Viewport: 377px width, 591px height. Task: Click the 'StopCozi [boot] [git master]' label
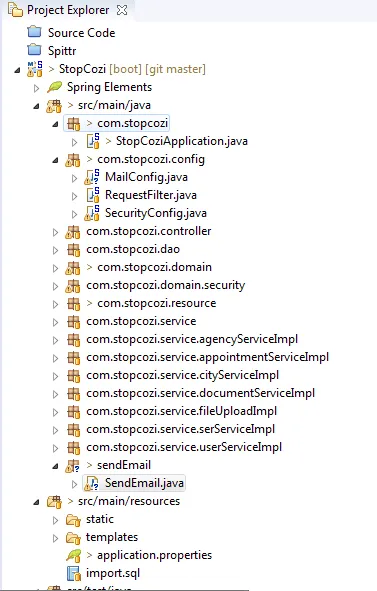132,69
